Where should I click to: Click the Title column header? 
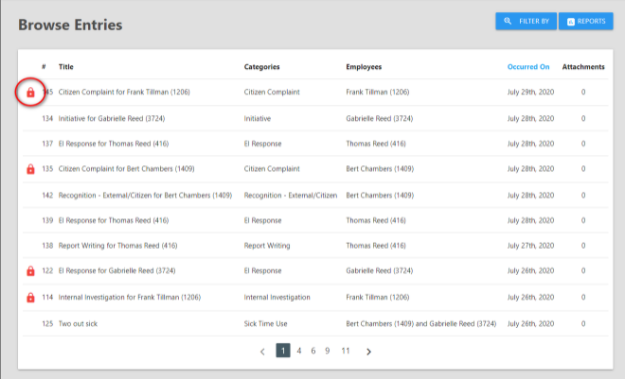pos(66,67)
